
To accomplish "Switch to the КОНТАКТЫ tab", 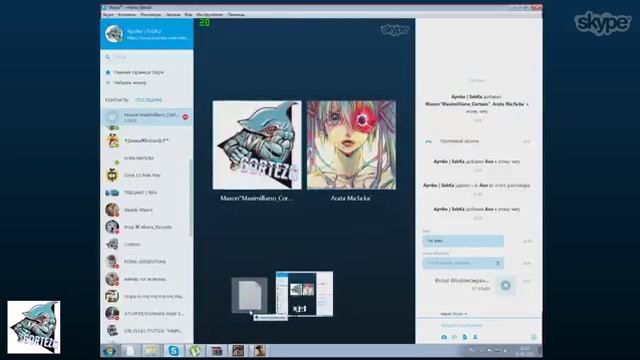I will tap(117, 100).
